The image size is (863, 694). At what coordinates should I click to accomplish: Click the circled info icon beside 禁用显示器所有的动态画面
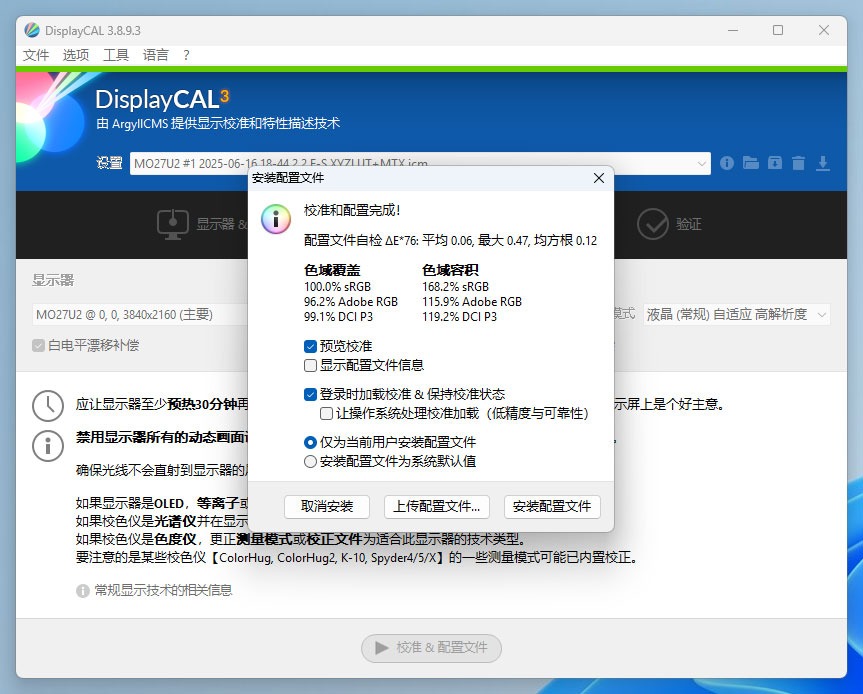pyautogui.click(x=48, y=445)
